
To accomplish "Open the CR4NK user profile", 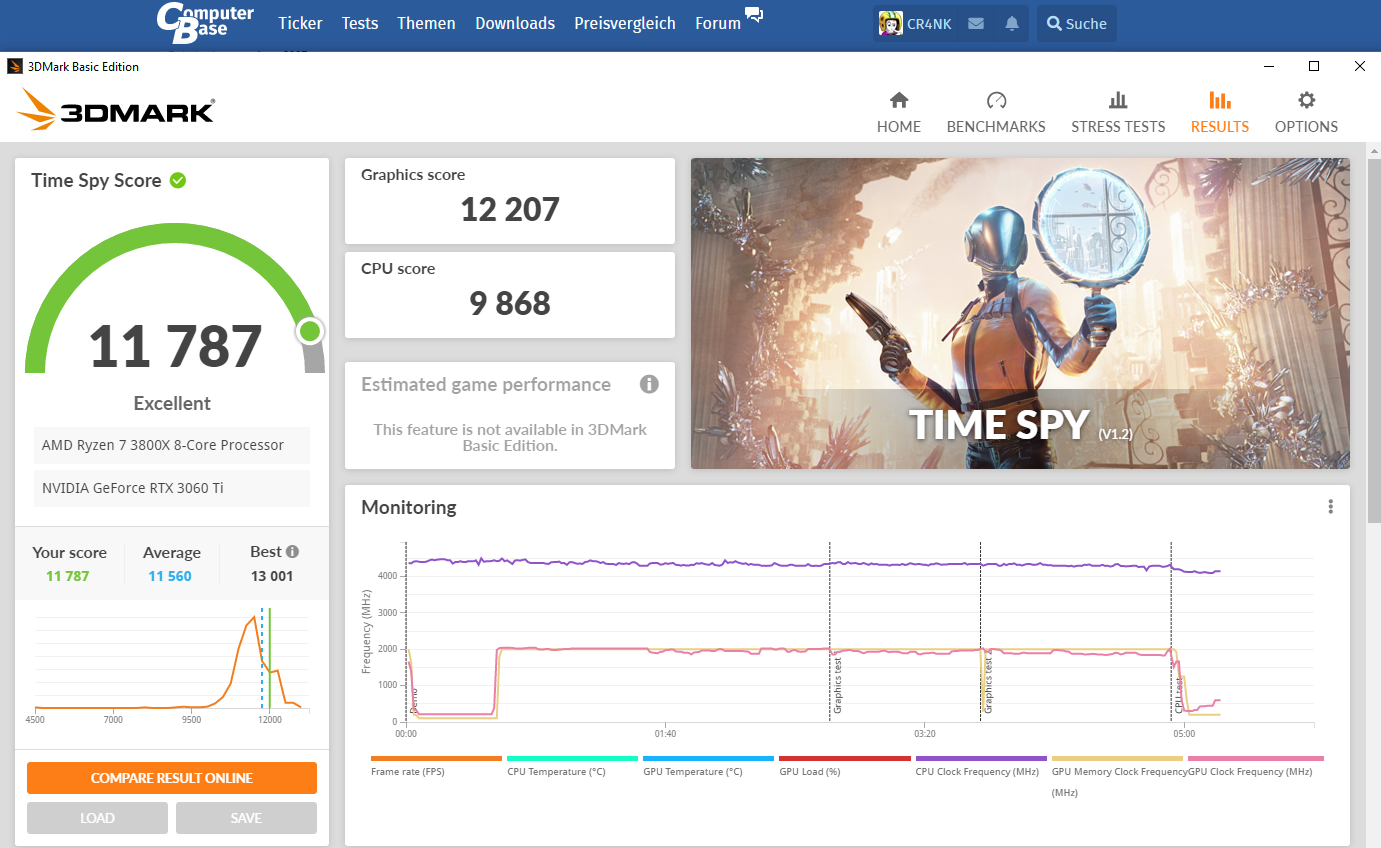I will point(916,23).
